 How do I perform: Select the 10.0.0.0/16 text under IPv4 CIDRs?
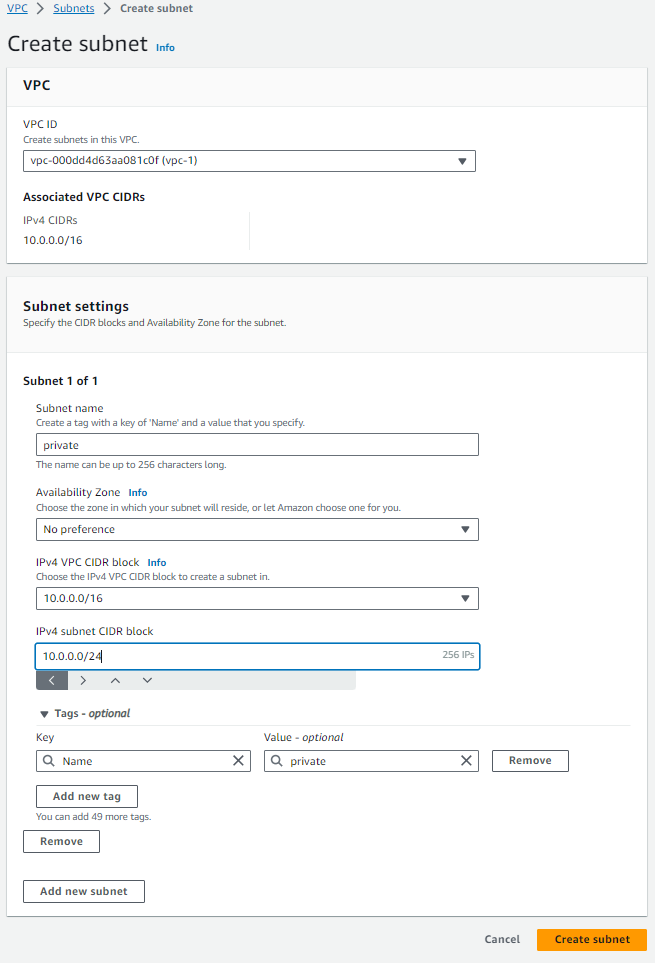click(53, 240)
